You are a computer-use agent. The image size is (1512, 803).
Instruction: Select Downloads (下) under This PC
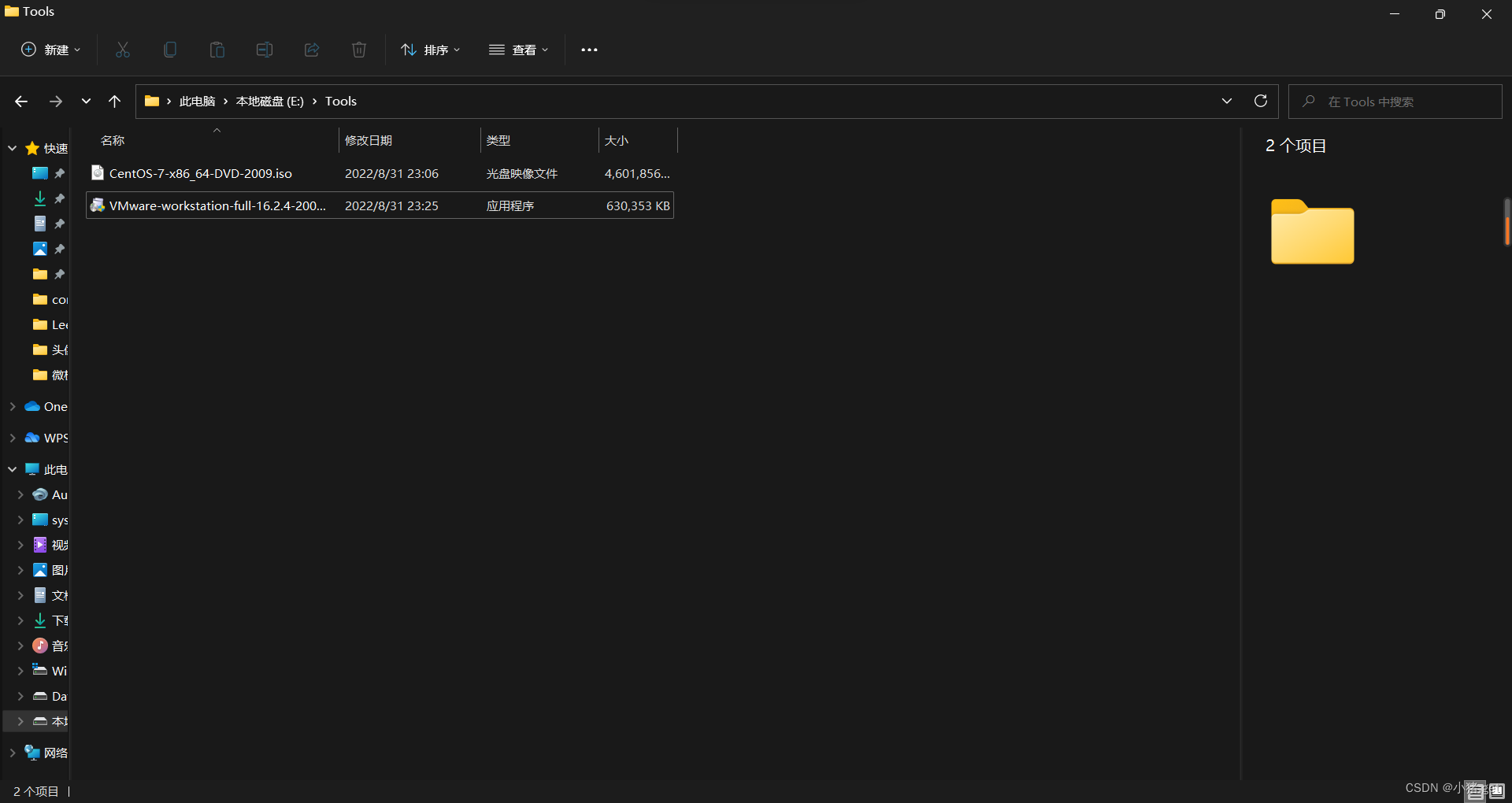50,620
